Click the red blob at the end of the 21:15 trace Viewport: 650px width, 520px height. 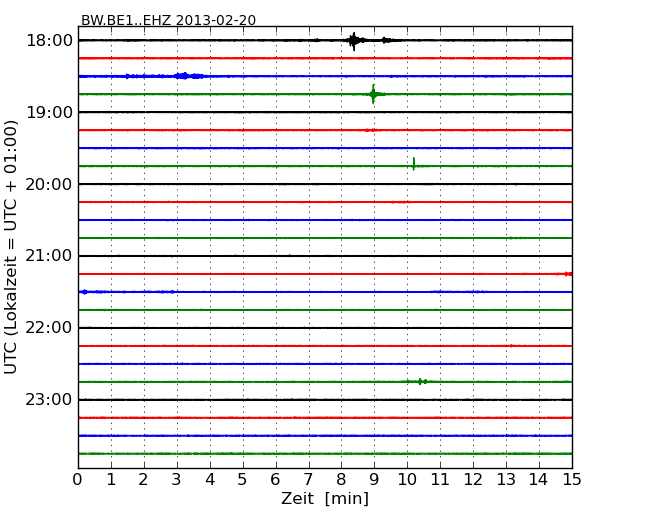pos(568,274)
